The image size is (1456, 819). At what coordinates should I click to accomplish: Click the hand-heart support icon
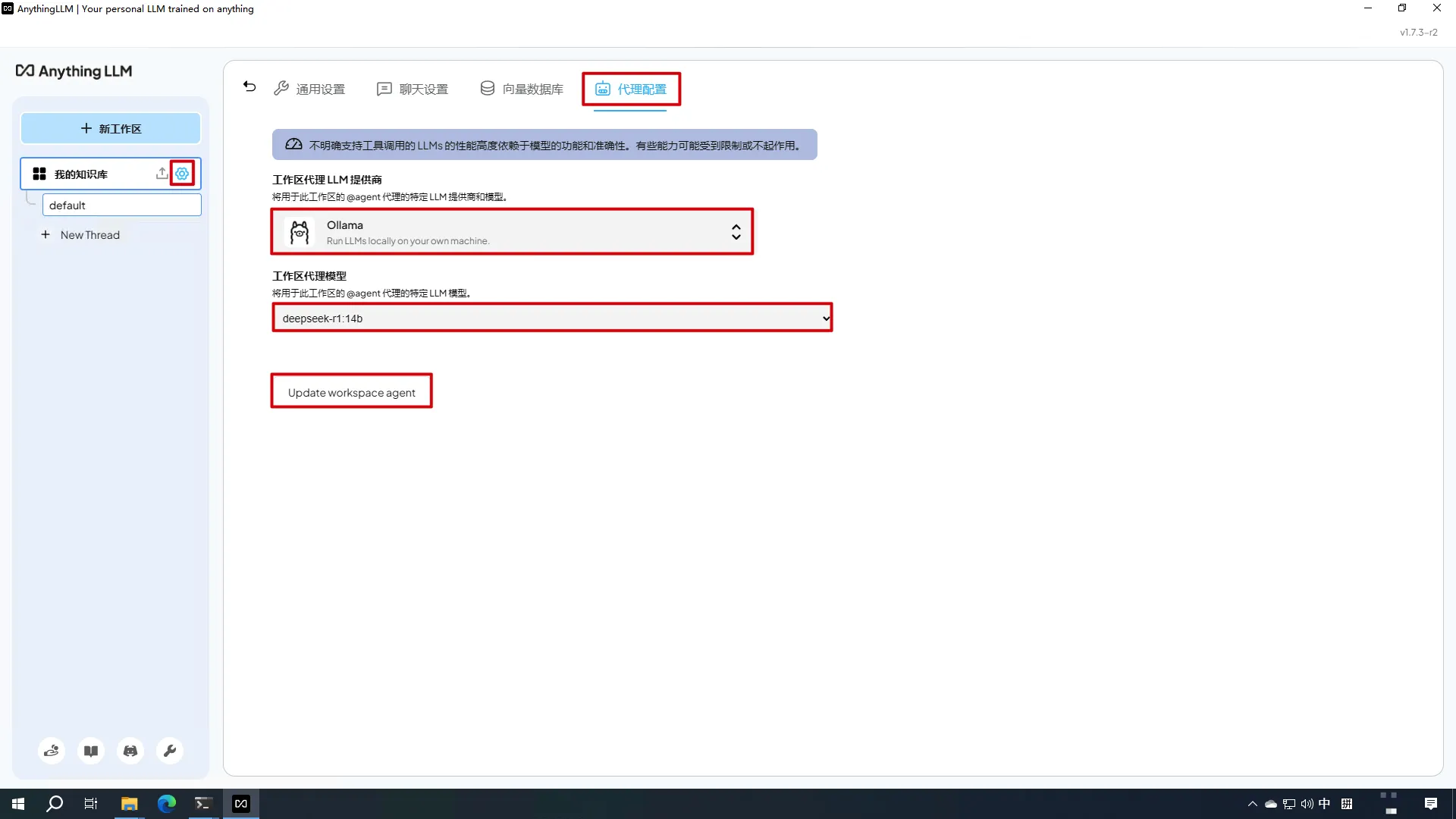(x=52, y=751)
